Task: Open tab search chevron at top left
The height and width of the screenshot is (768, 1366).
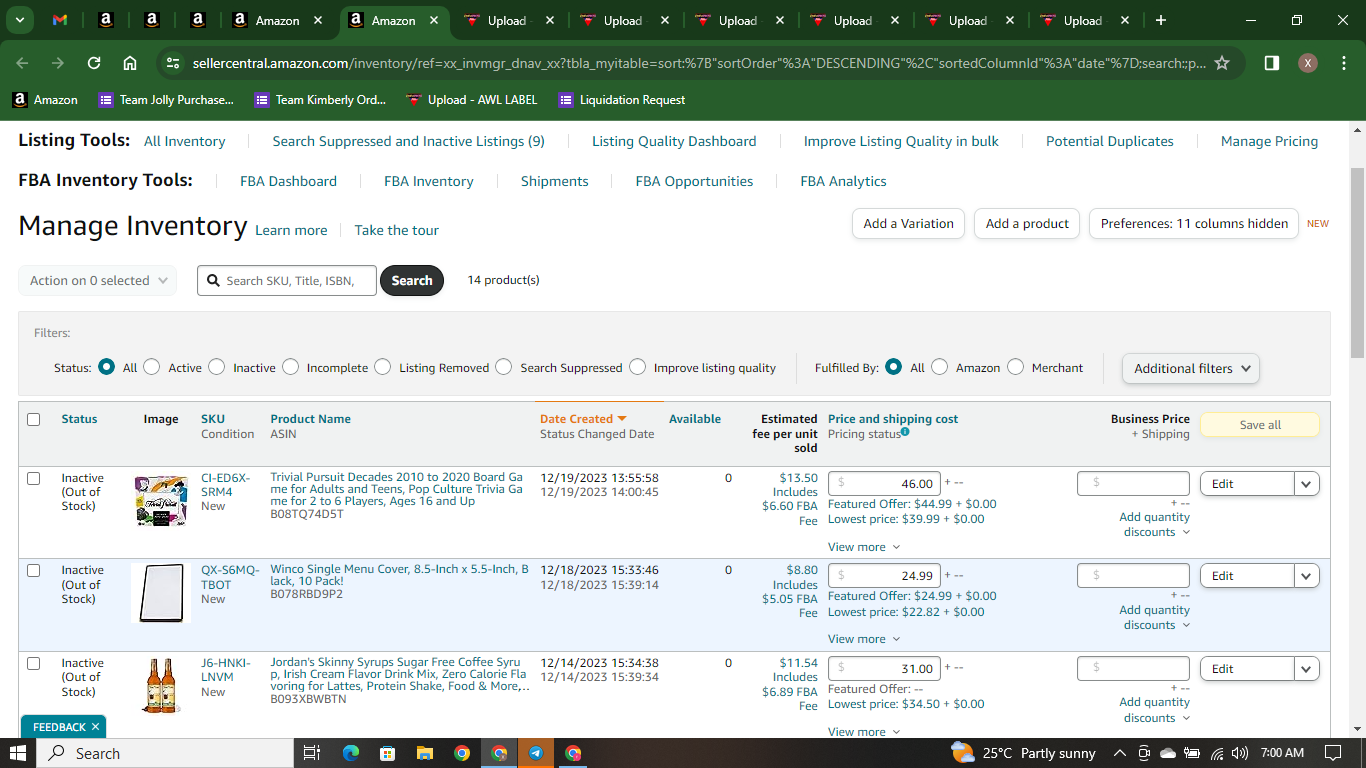Action: [19, 20]
